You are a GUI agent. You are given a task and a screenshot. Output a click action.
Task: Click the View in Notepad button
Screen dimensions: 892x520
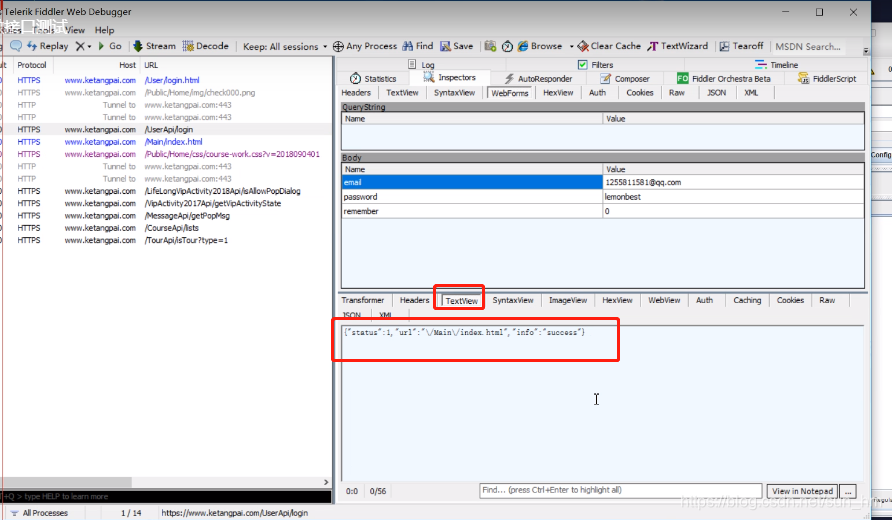802,491
